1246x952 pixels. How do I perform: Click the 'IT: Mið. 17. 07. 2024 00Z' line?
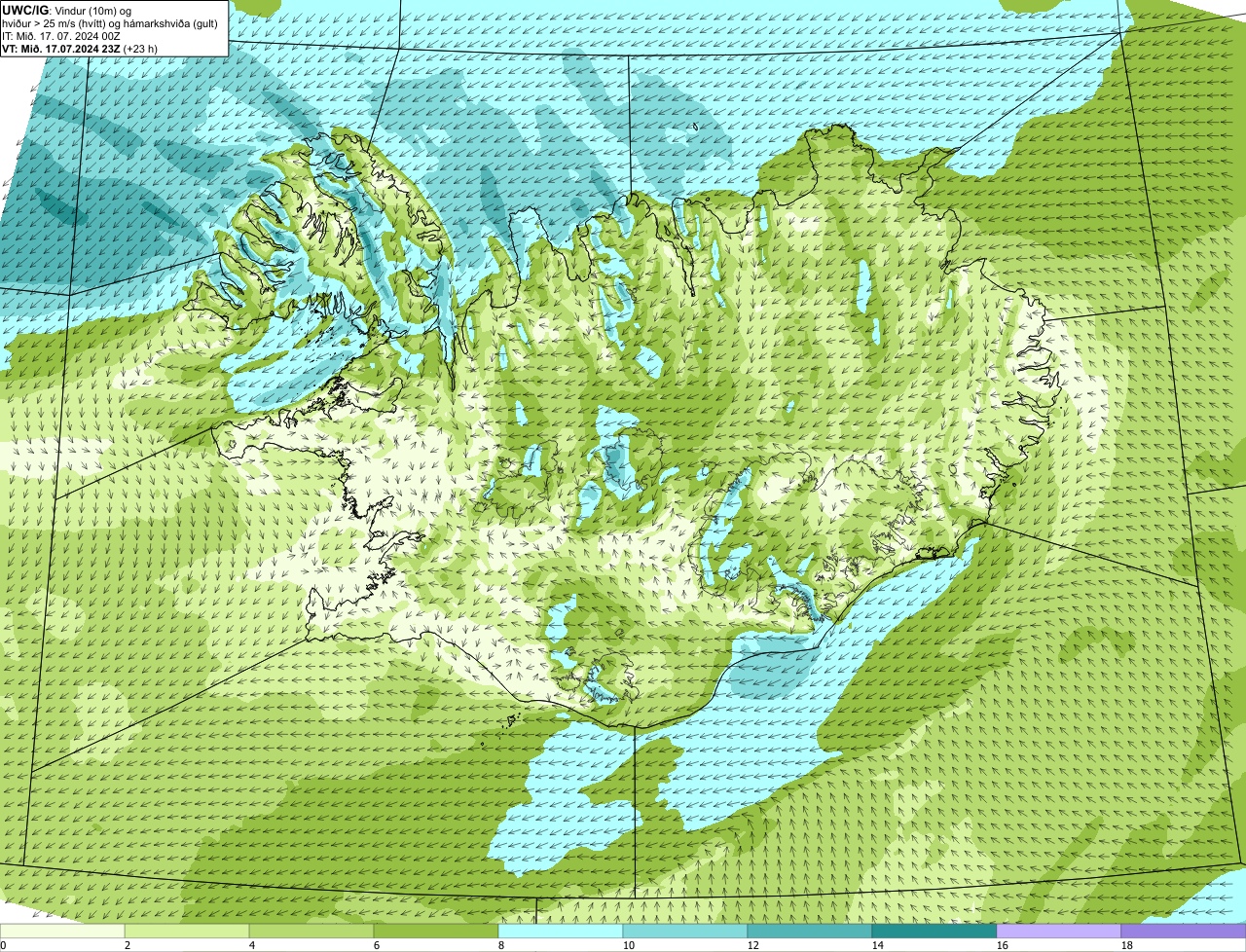tap(62, 35)
